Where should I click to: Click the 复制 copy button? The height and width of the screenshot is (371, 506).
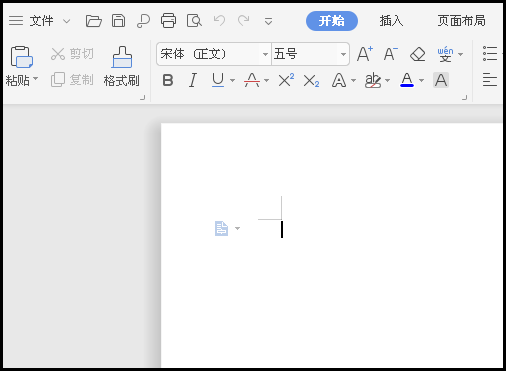pyautogui.click(x=72, y=80)
